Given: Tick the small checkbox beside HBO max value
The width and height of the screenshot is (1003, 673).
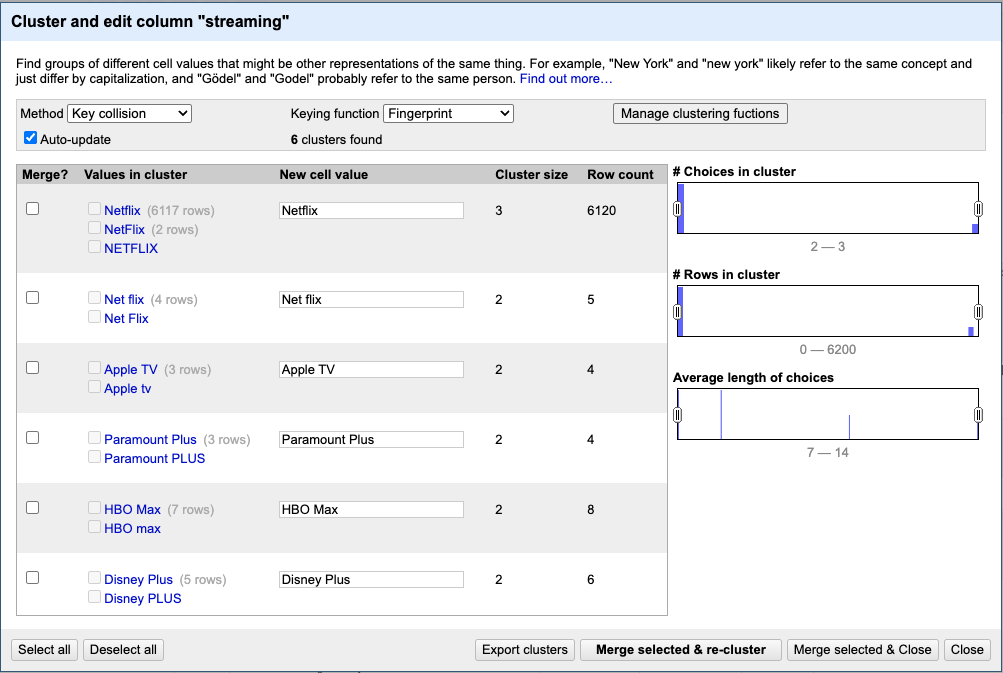Looking at the screenshot, I should coord(94,527).
